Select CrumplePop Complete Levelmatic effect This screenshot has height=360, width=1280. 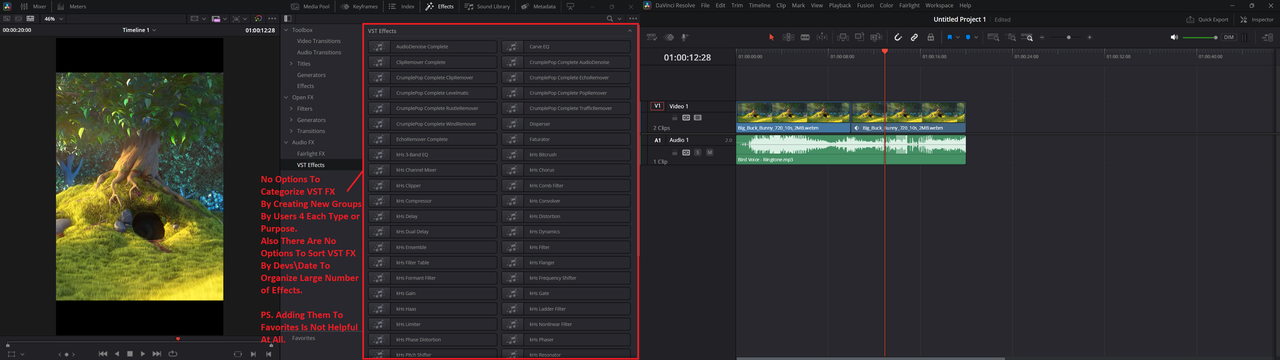[x=432, y=93]
